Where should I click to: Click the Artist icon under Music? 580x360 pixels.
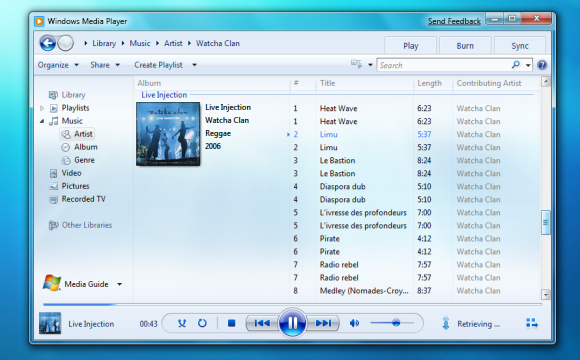tap(65, 134)
